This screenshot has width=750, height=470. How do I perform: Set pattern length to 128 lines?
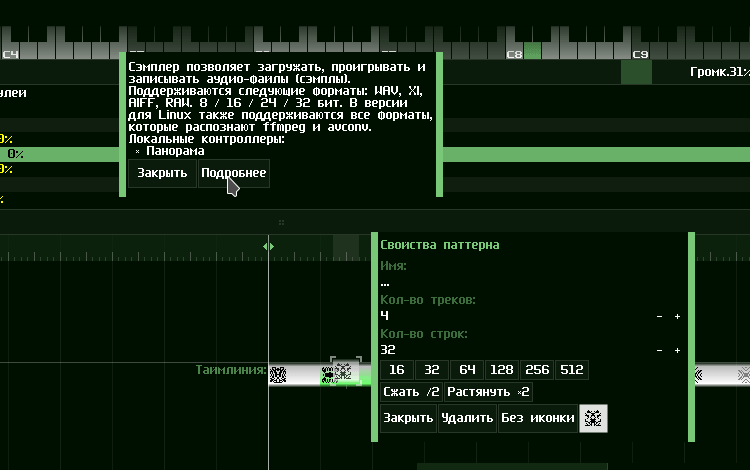502,370
